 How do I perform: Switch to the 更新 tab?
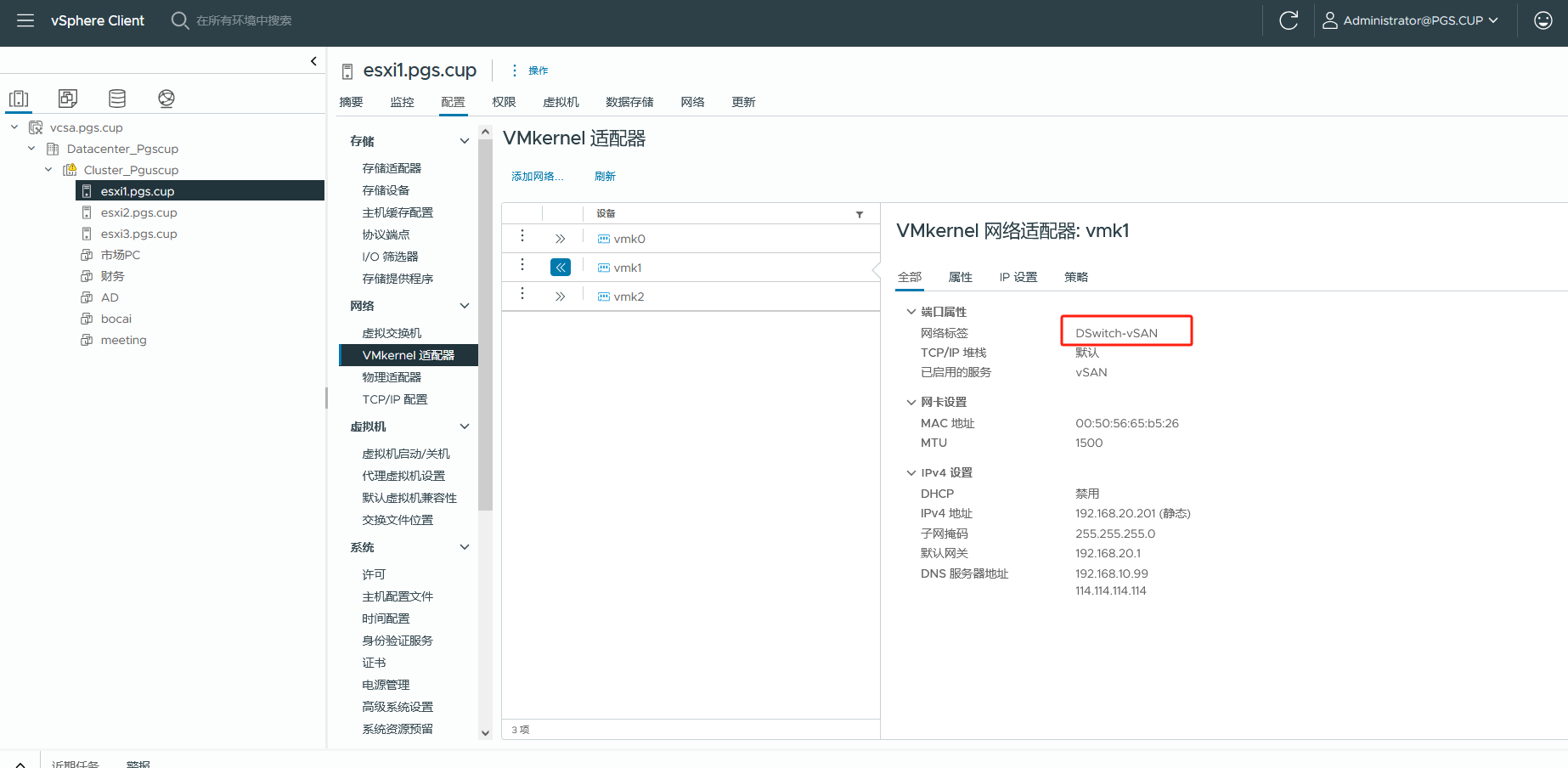click(x=743, y=102)
